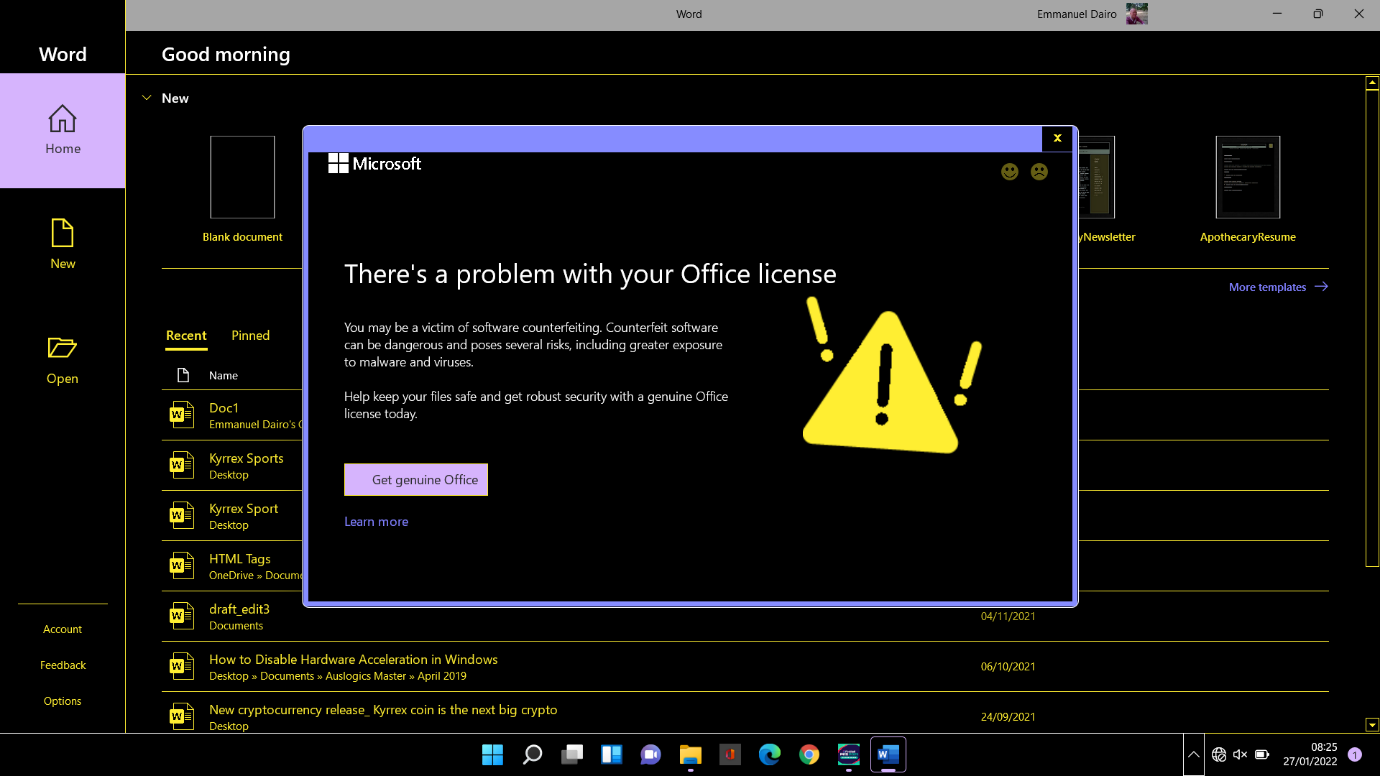Select Home in the Word sidebar
1380x776 pixels.
(x=62, y=131)
